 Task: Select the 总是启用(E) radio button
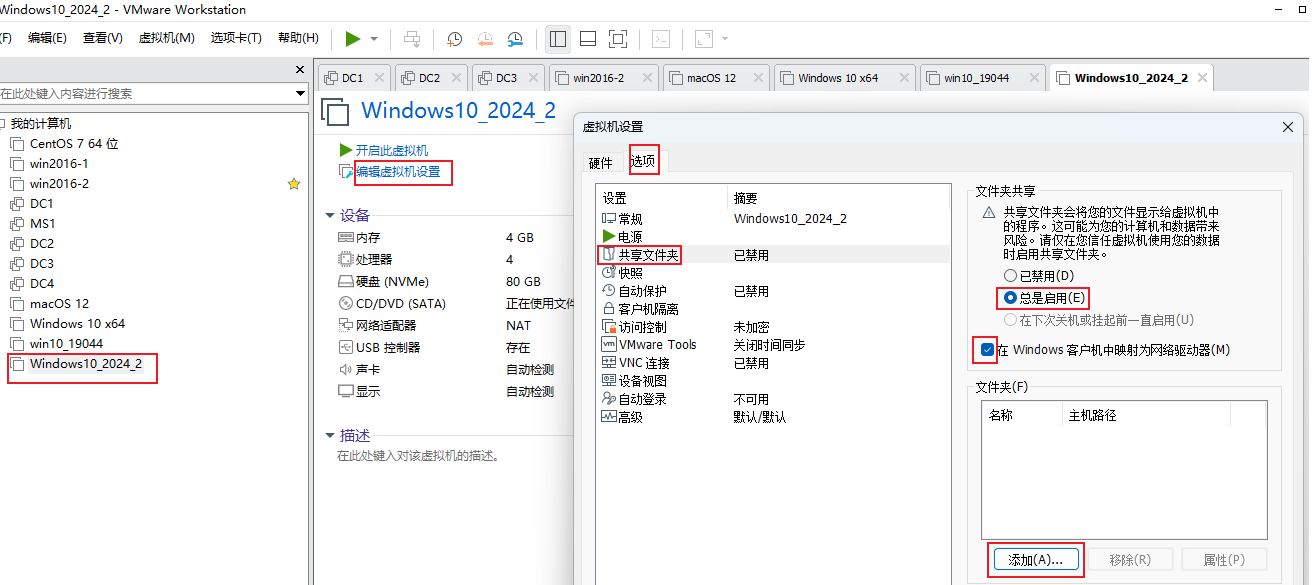point(1010,298)
